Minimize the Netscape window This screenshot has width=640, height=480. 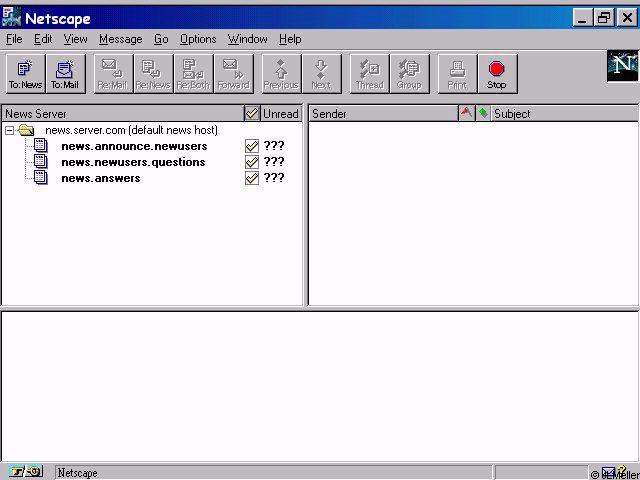[582, 18]
